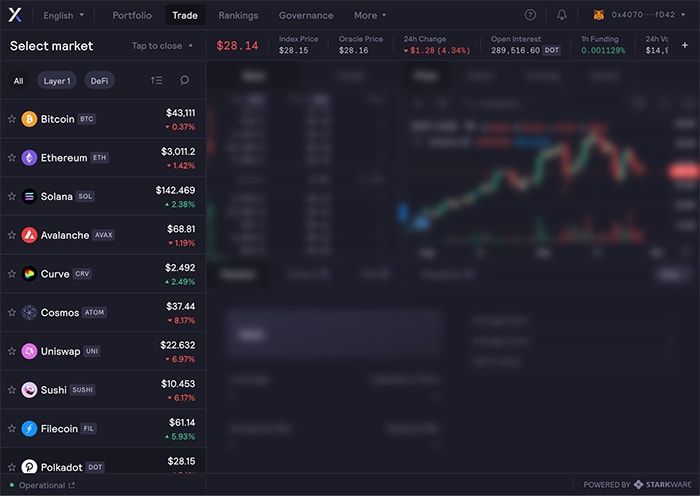
Task: Open the Operational status external link icon
Action: click(x=71, y=485)
